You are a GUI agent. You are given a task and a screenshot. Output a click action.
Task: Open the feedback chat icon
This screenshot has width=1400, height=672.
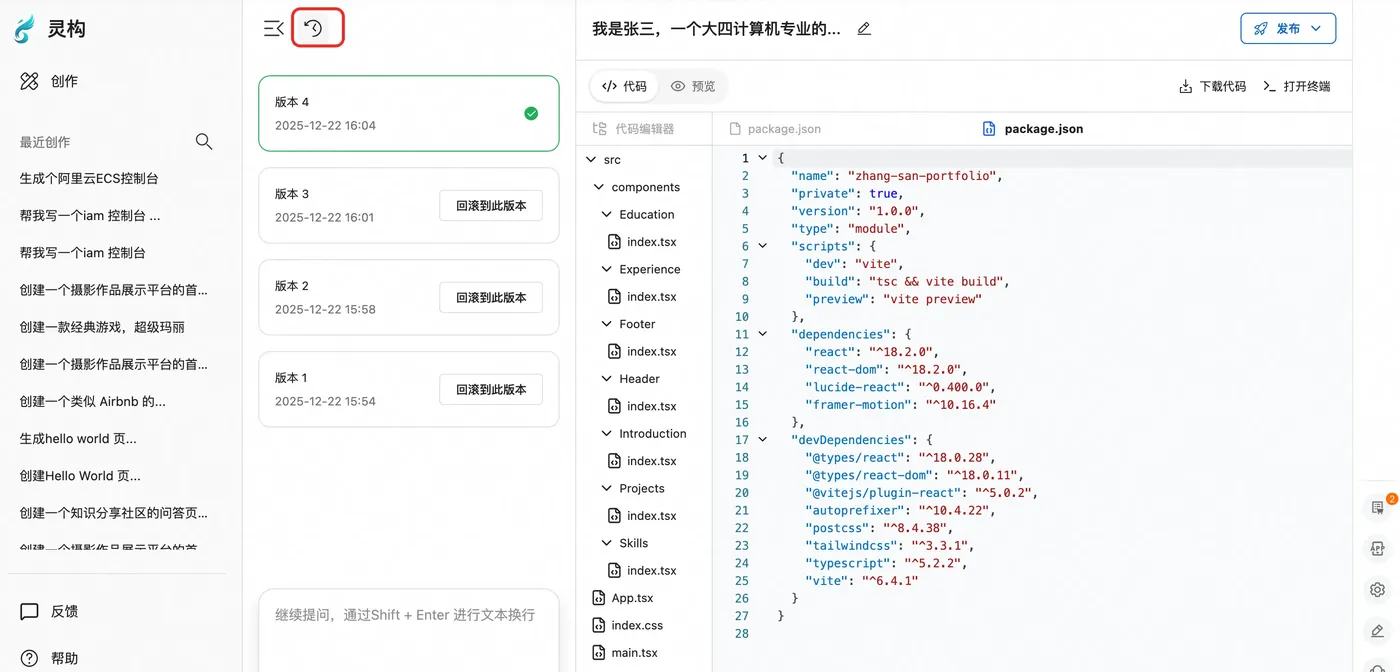(30, 611)
